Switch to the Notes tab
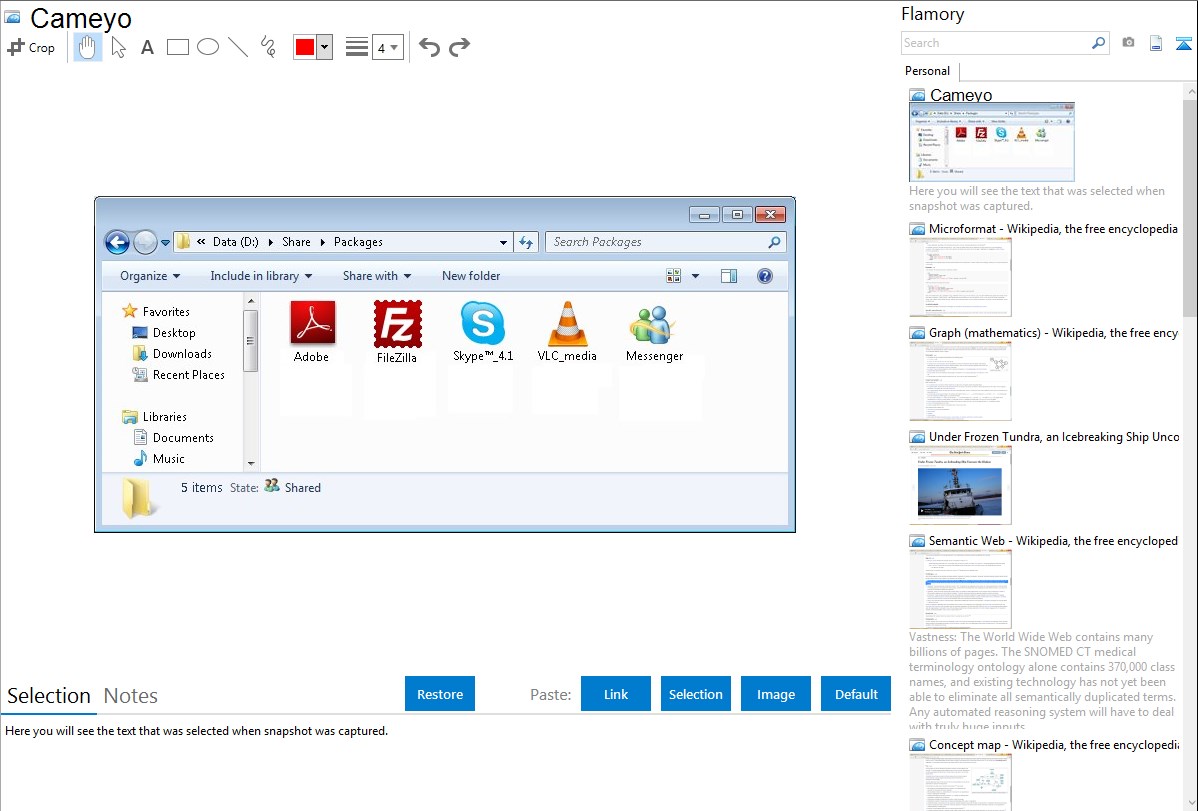1198x811 pixels. (131, 696)
